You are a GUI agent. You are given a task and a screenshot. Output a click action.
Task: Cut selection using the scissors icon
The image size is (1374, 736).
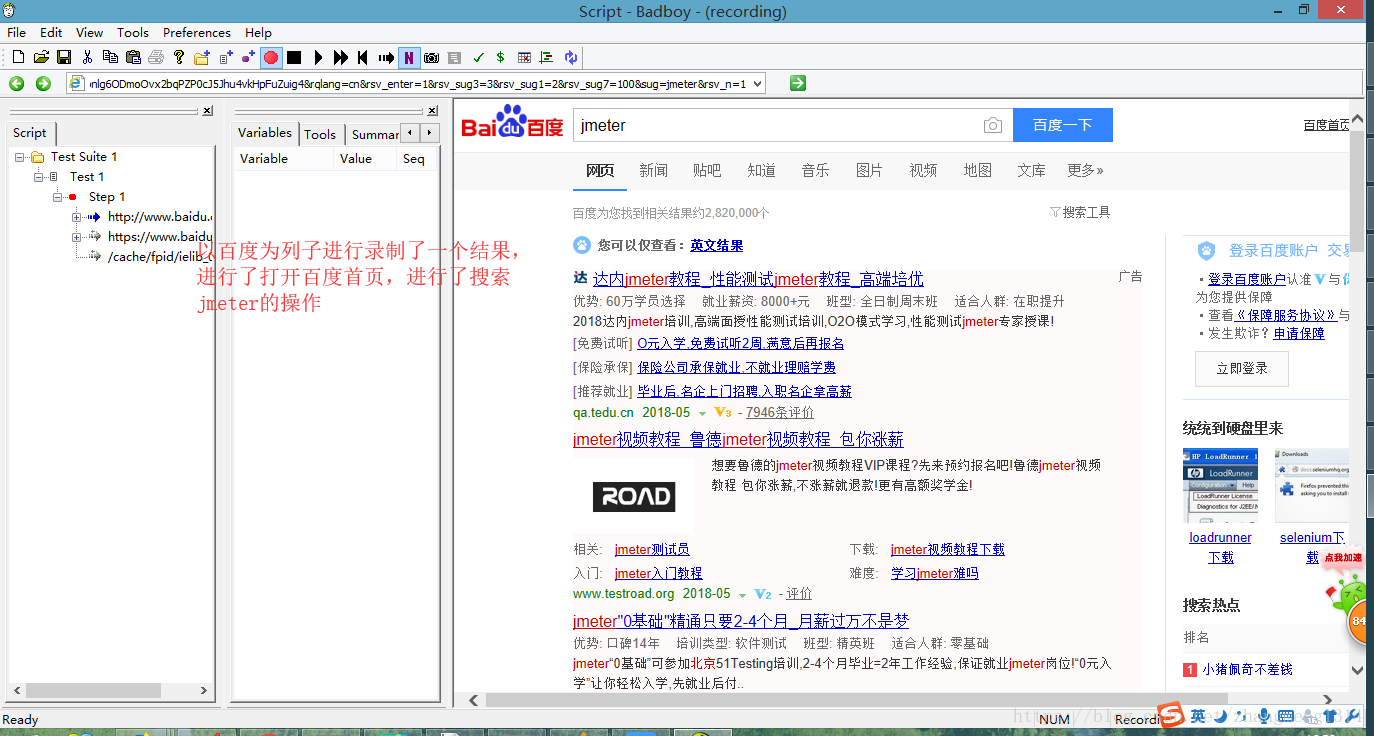click(x=87, y=57)
